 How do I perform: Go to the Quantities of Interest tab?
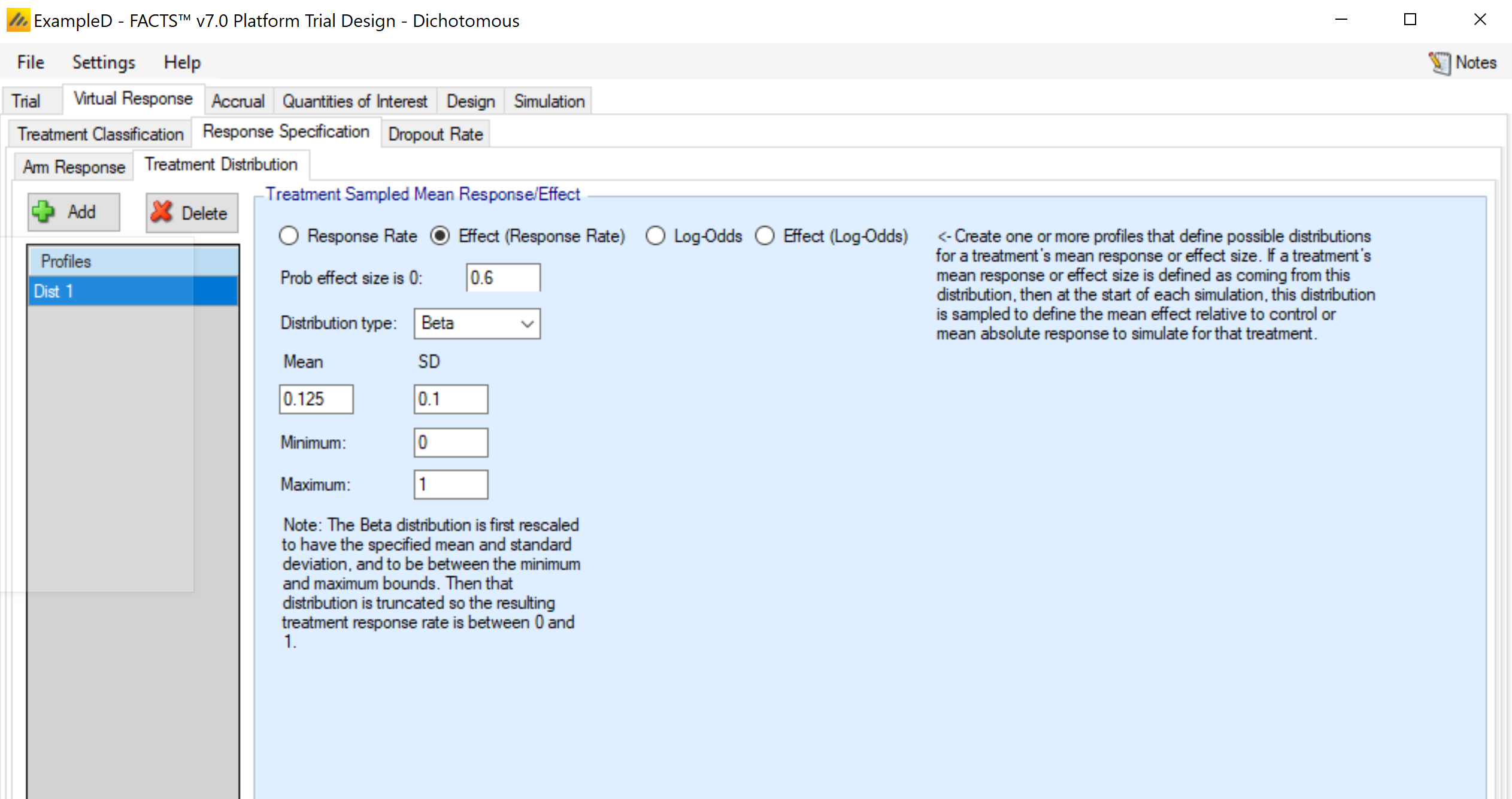pyautogui.click(x=354, y=101)
